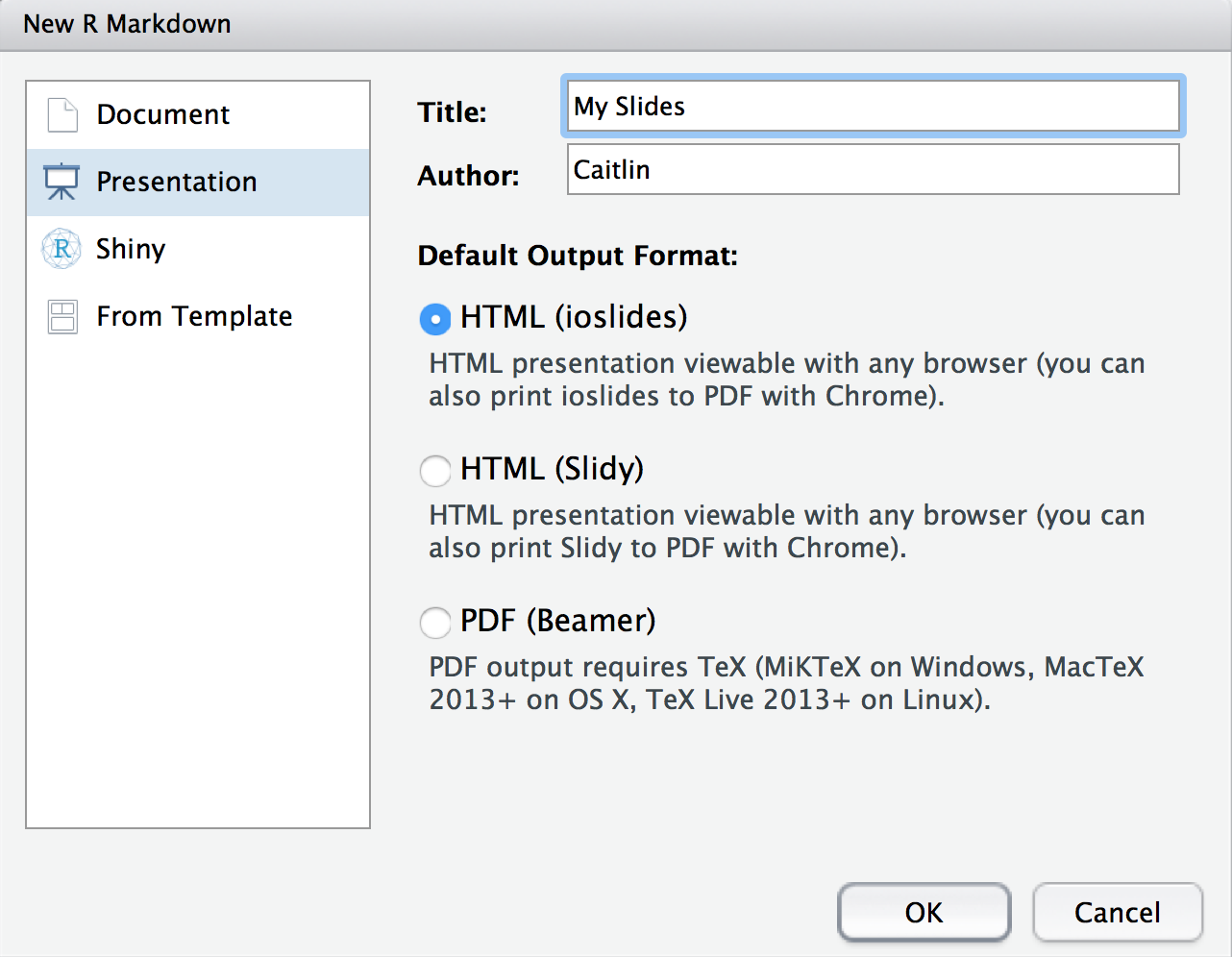Focus the Author field containing Caitlin

click(874, 169)
